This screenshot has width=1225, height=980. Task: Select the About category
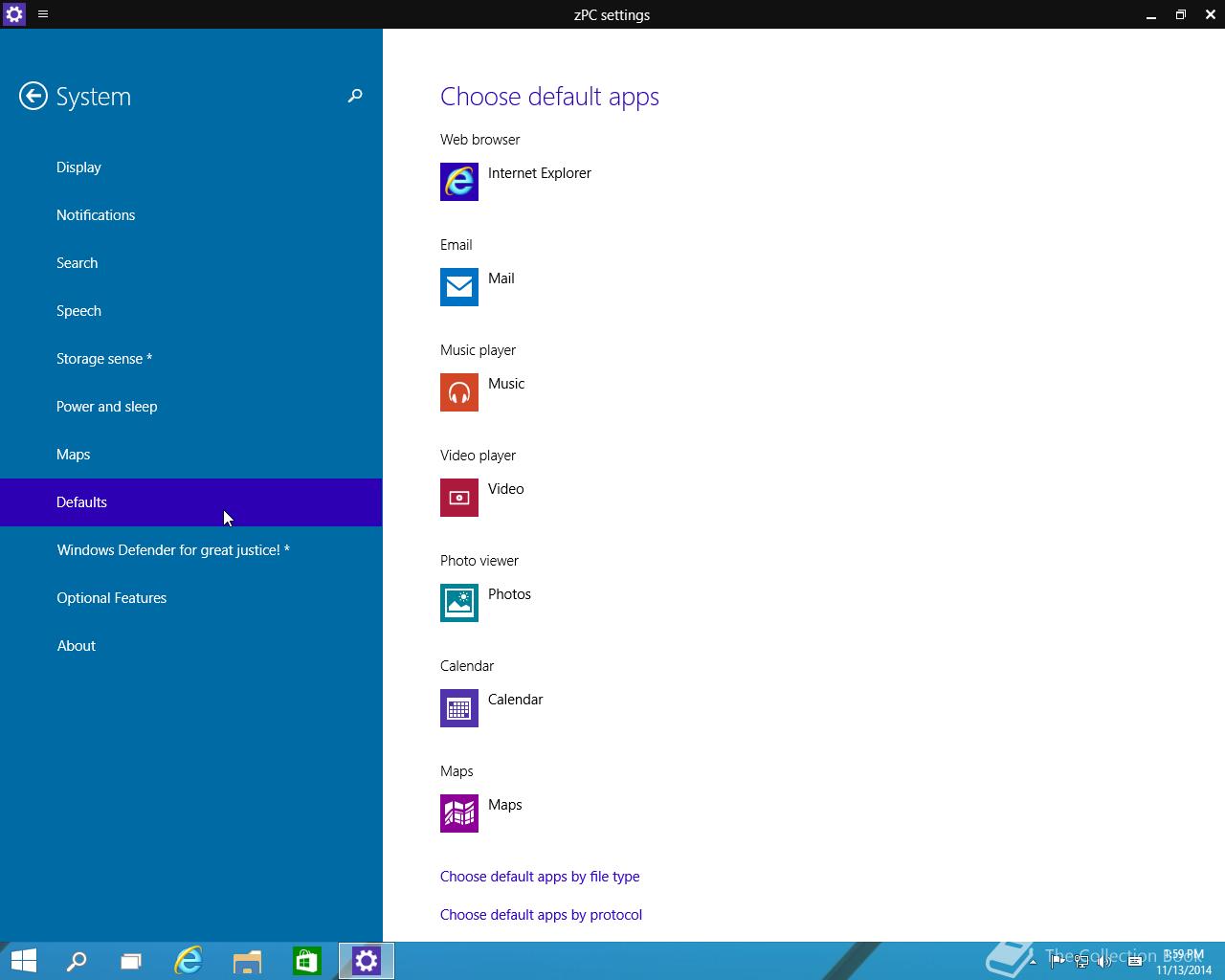(191, 646)
